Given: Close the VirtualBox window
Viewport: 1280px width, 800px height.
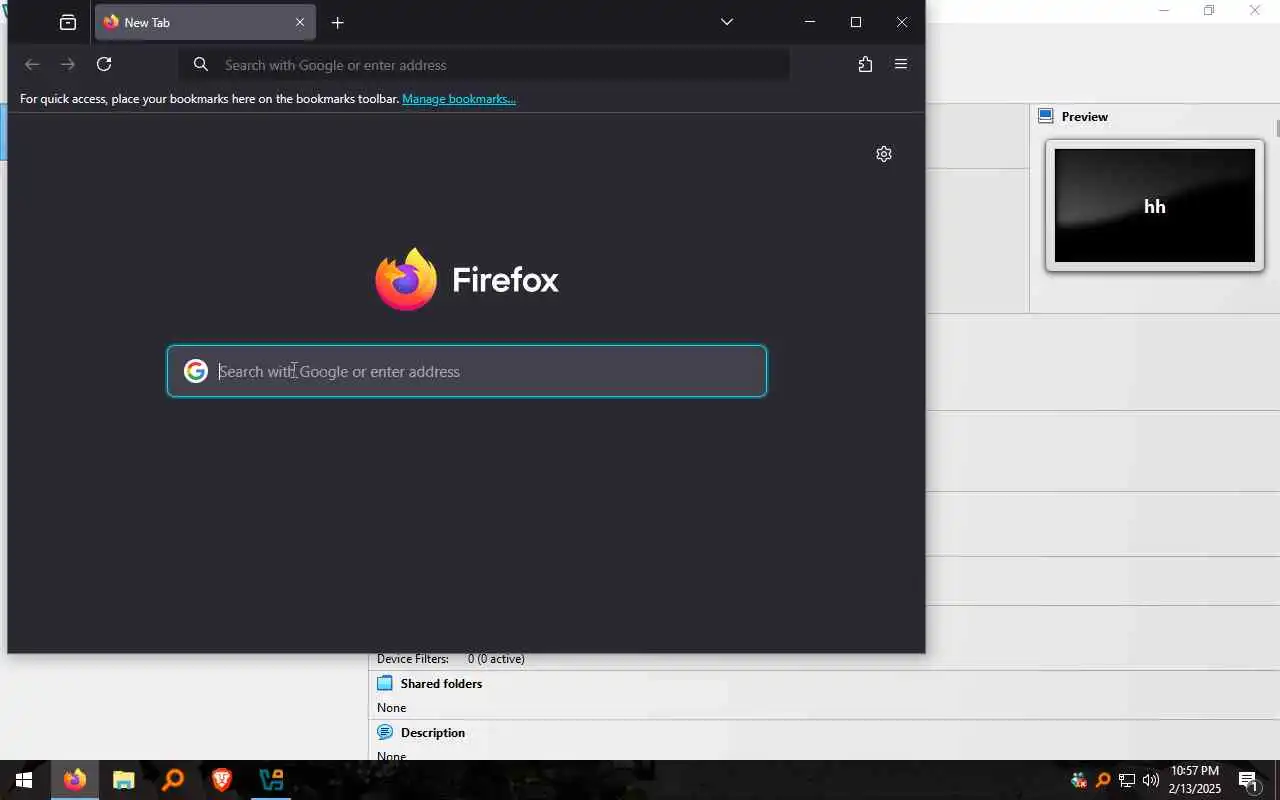Looking at the screenshot, I should [x=1255, y=10].
